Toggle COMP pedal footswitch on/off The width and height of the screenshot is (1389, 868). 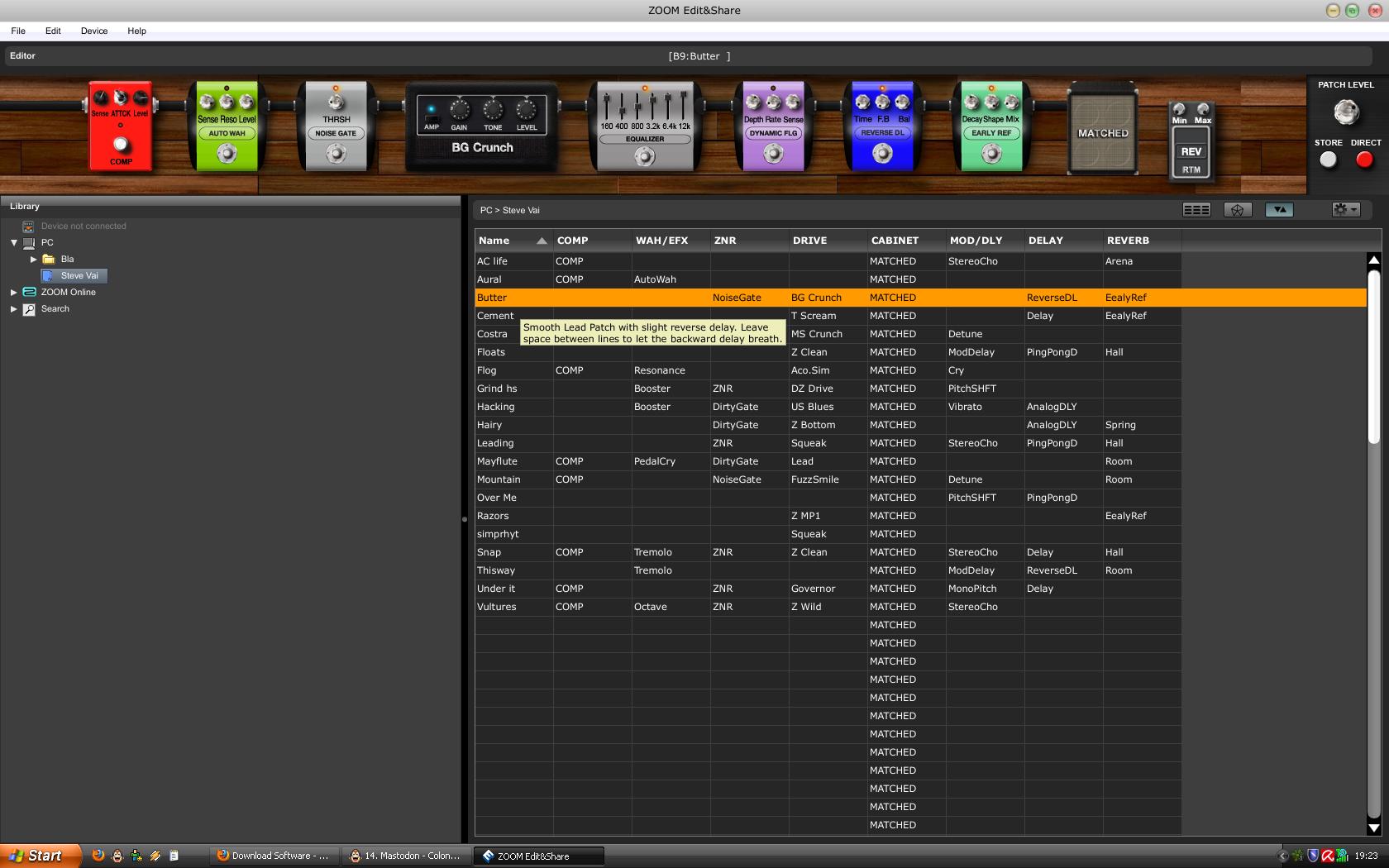click(x=121, y=145)
